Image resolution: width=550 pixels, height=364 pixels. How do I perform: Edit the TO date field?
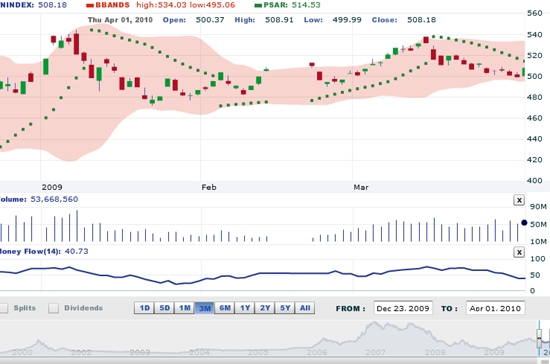(495, 308)
